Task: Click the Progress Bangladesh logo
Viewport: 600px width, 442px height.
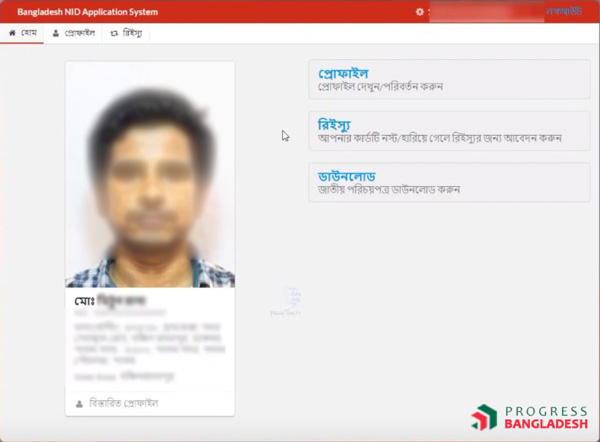Action: [530, 418]
